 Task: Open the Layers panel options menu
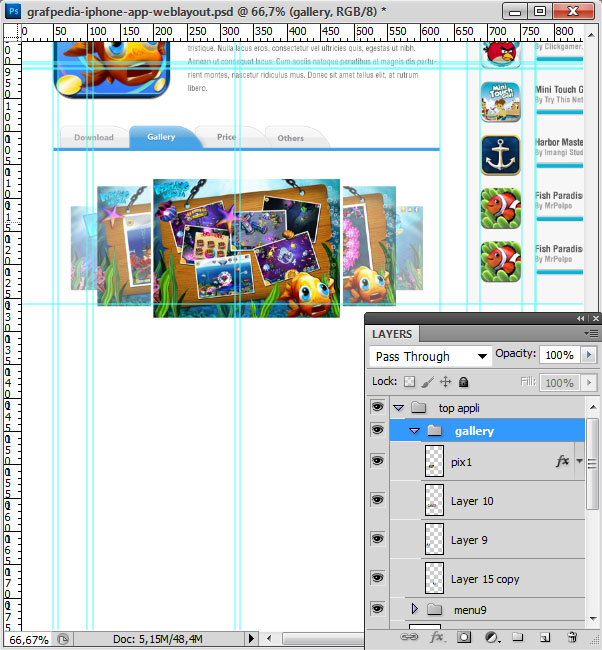591,333
